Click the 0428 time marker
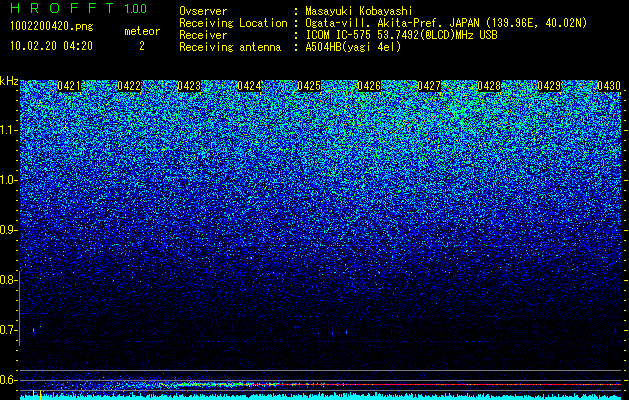Screen dimensions: 629x400 point(489,86)
